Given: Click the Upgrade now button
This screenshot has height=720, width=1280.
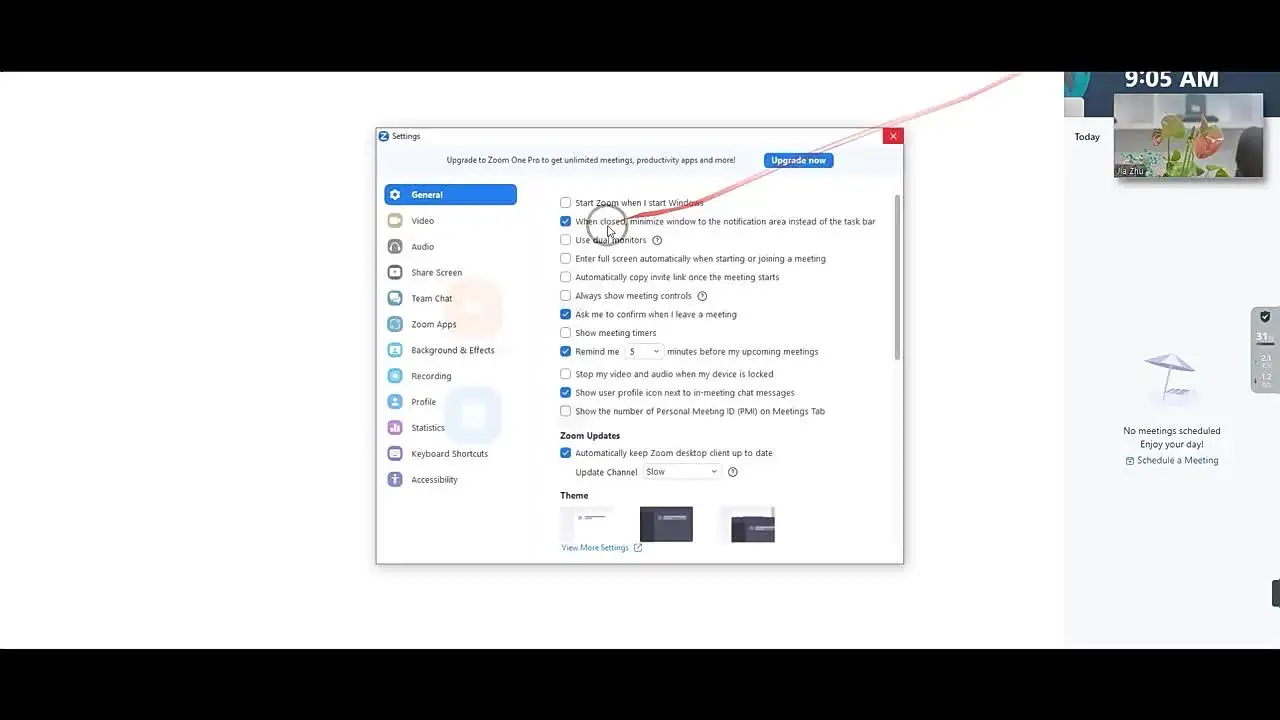Looking at the screenshot, I should pos(798,160).
